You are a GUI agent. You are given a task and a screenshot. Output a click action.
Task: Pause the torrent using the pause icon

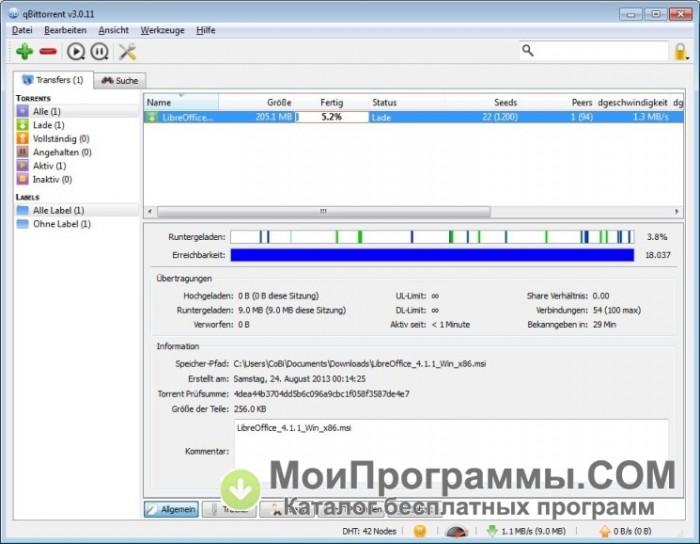click(x=100, y=52)
